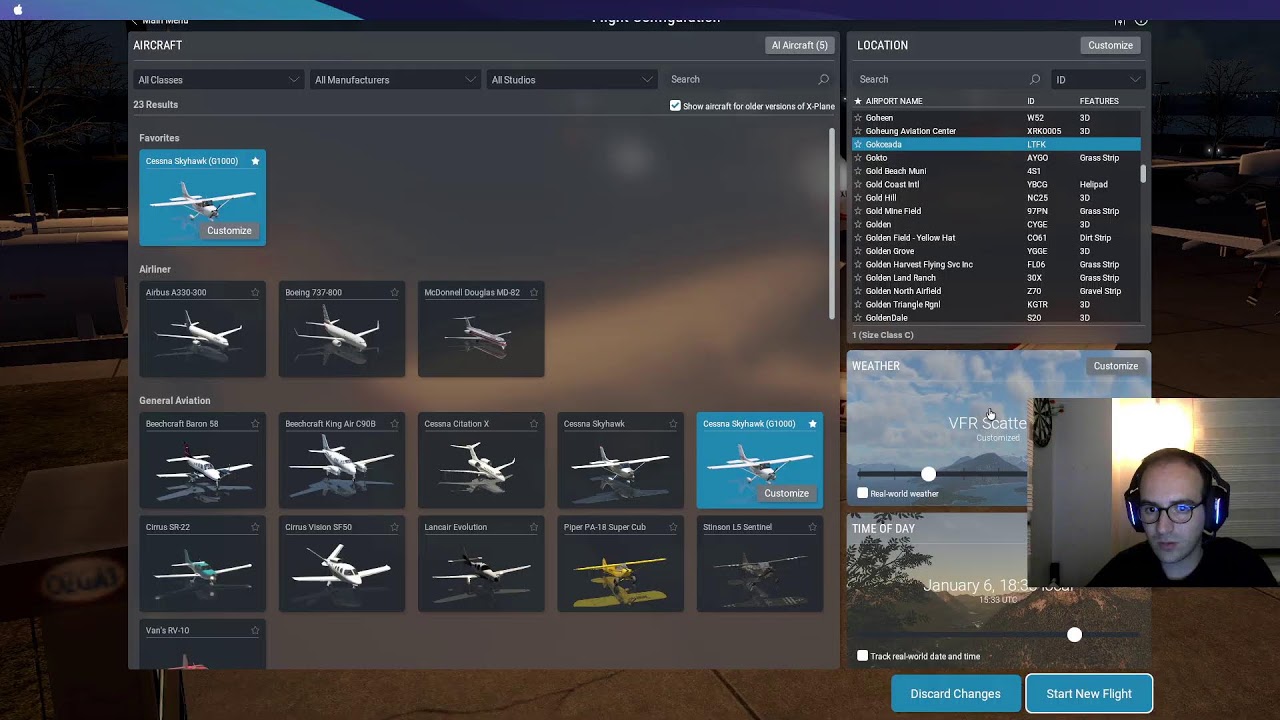Open the All Studios dropdown
The height and width of the screenshot is (720, 1280).
click(x=571, y=80)
